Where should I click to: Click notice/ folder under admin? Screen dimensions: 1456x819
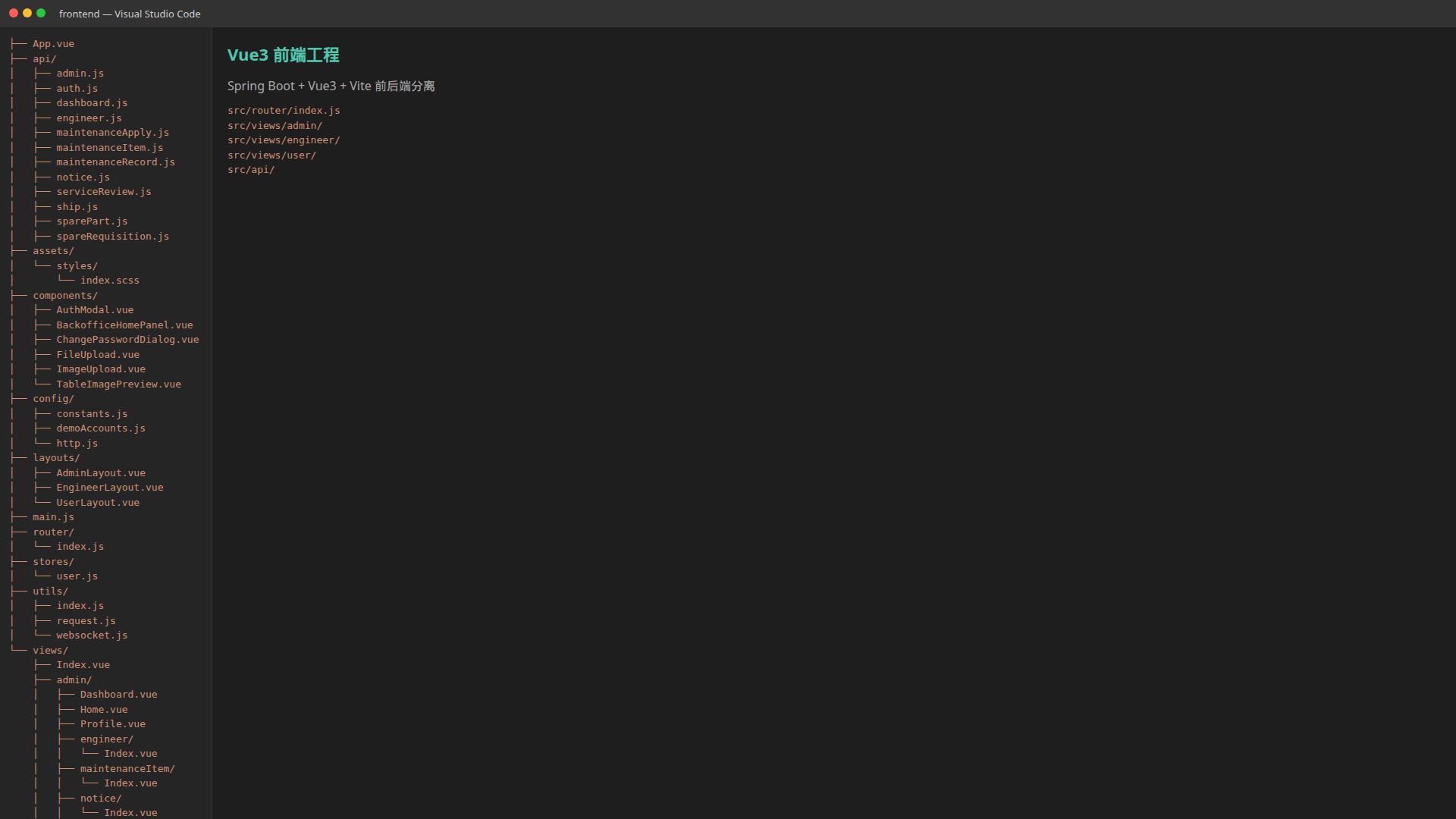[x=101, y=799]
